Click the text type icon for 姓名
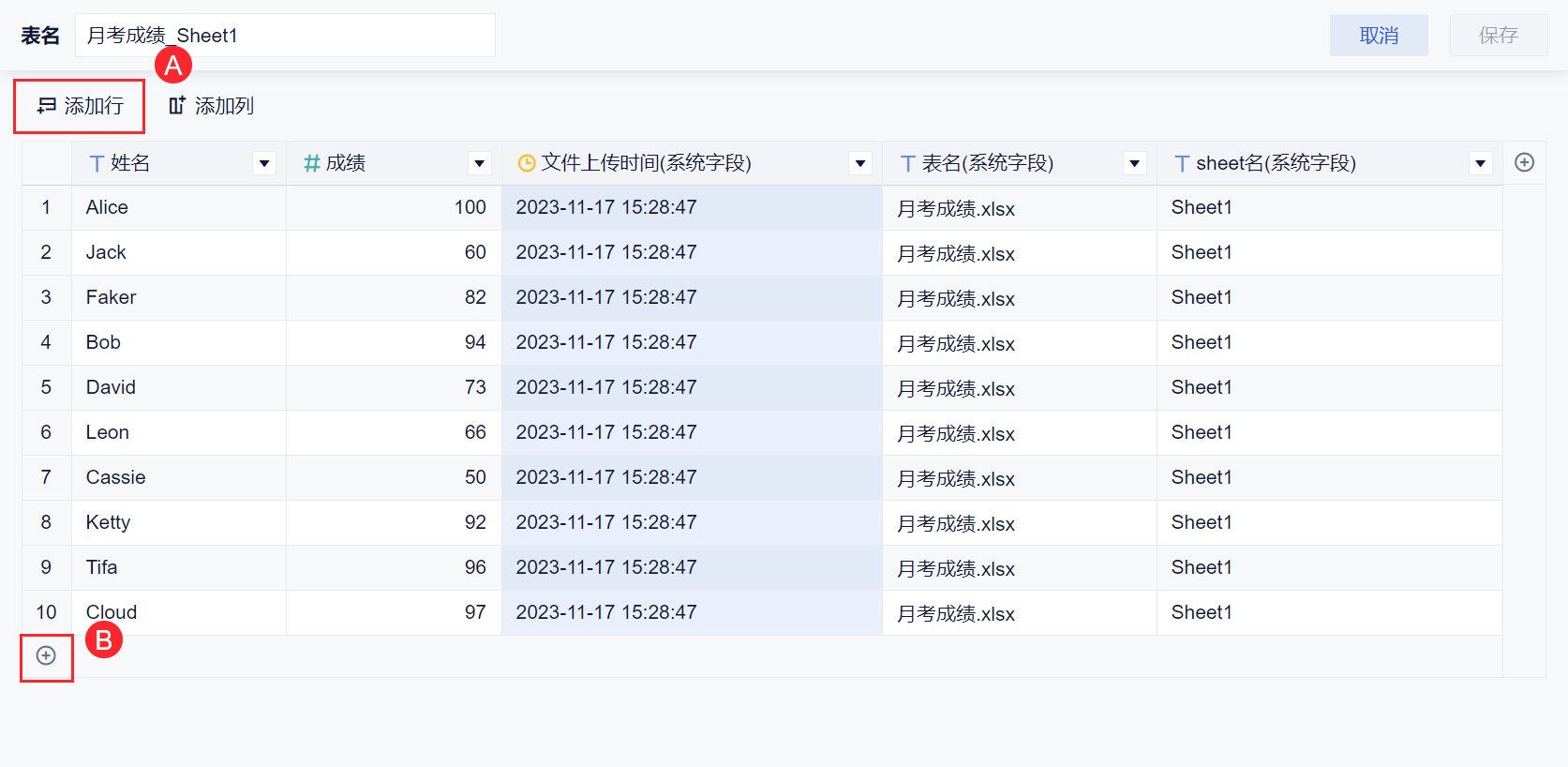This screenshot has width=1568, height=767. tap(97, 164)
